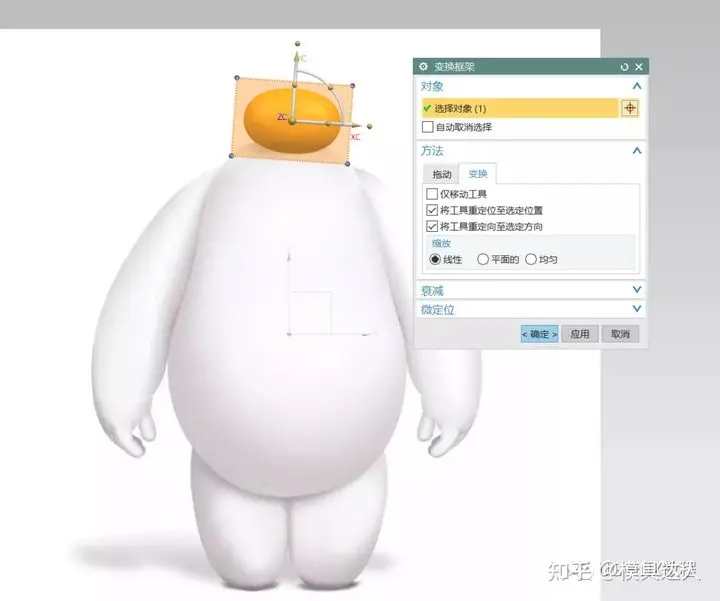Grab the rotation handle on the arc
720x601 pixels.
click(331, 87)
